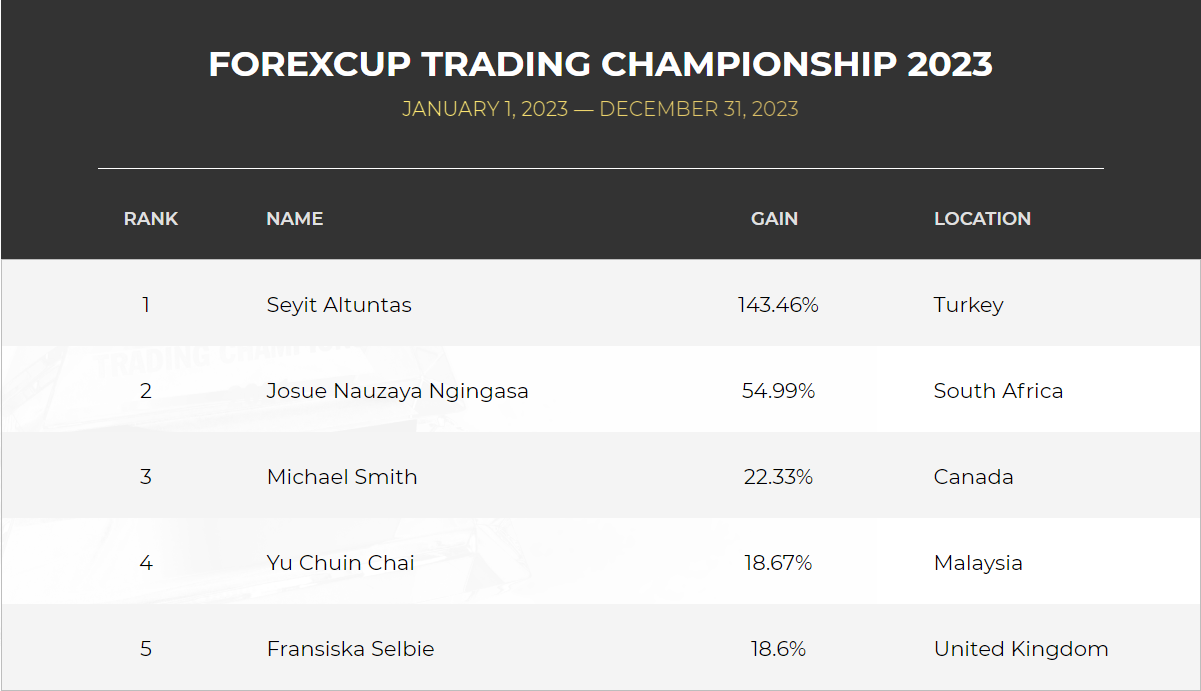Click the Turkey location cell
Screen dimensions: 1201x691
click(x=968, y=305)
